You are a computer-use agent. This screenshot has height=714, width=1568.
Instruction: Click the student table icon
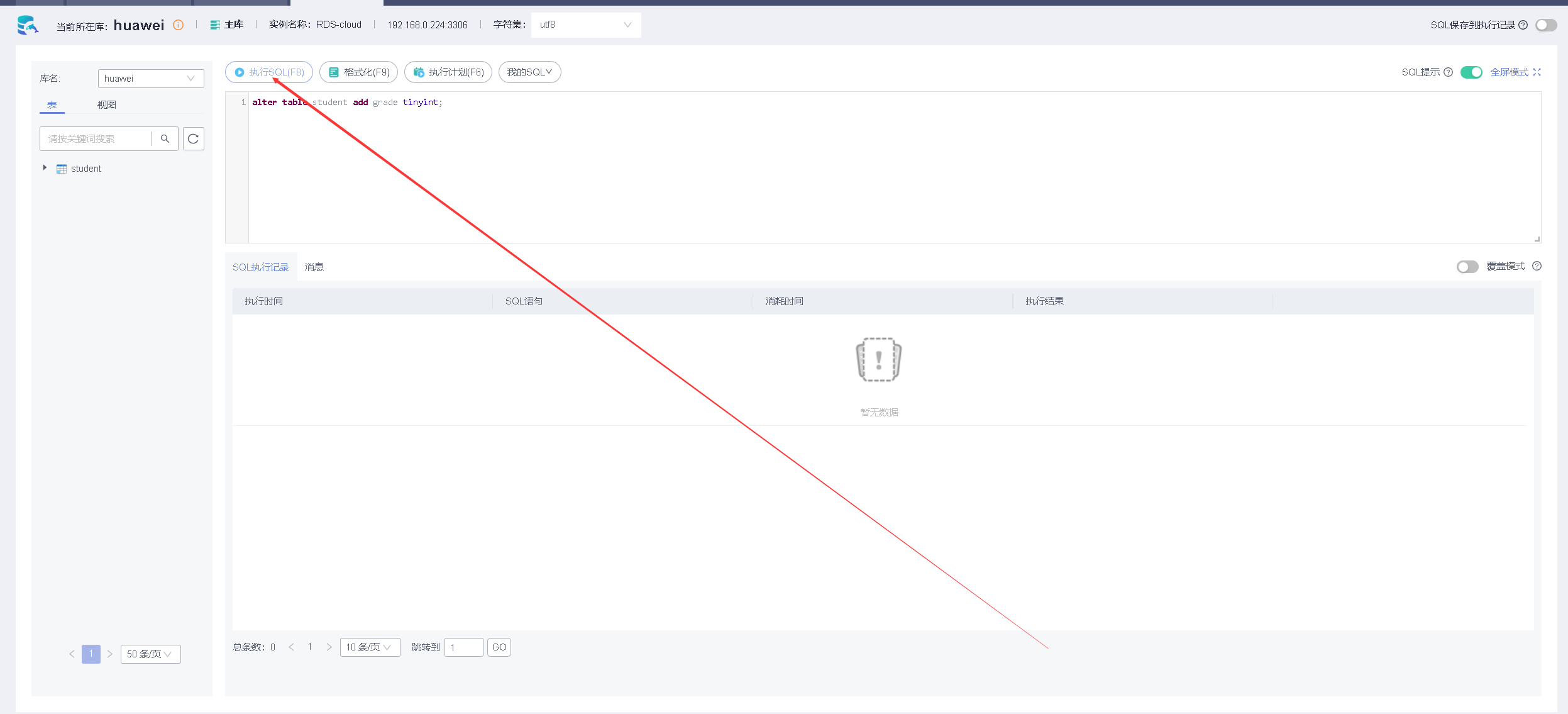[62, 169]
